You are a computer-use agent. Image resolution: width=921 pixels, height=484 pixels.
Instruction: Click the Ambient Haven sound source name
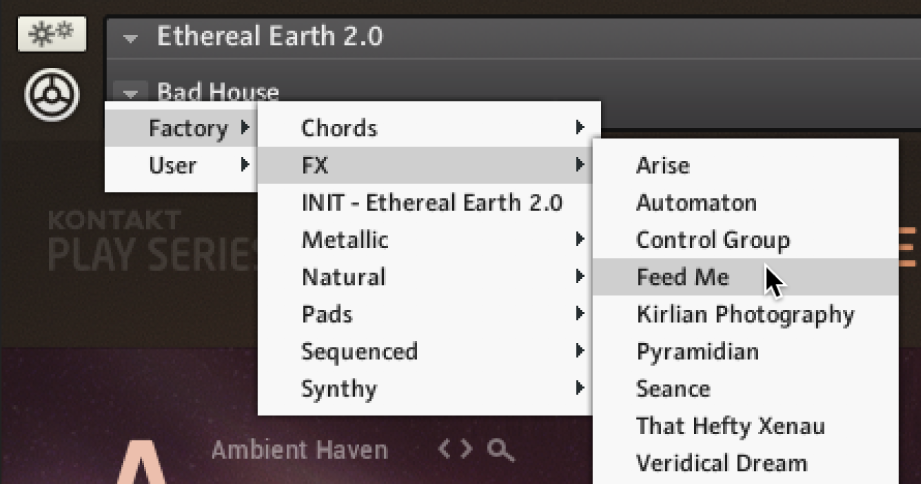click(299, 451)
